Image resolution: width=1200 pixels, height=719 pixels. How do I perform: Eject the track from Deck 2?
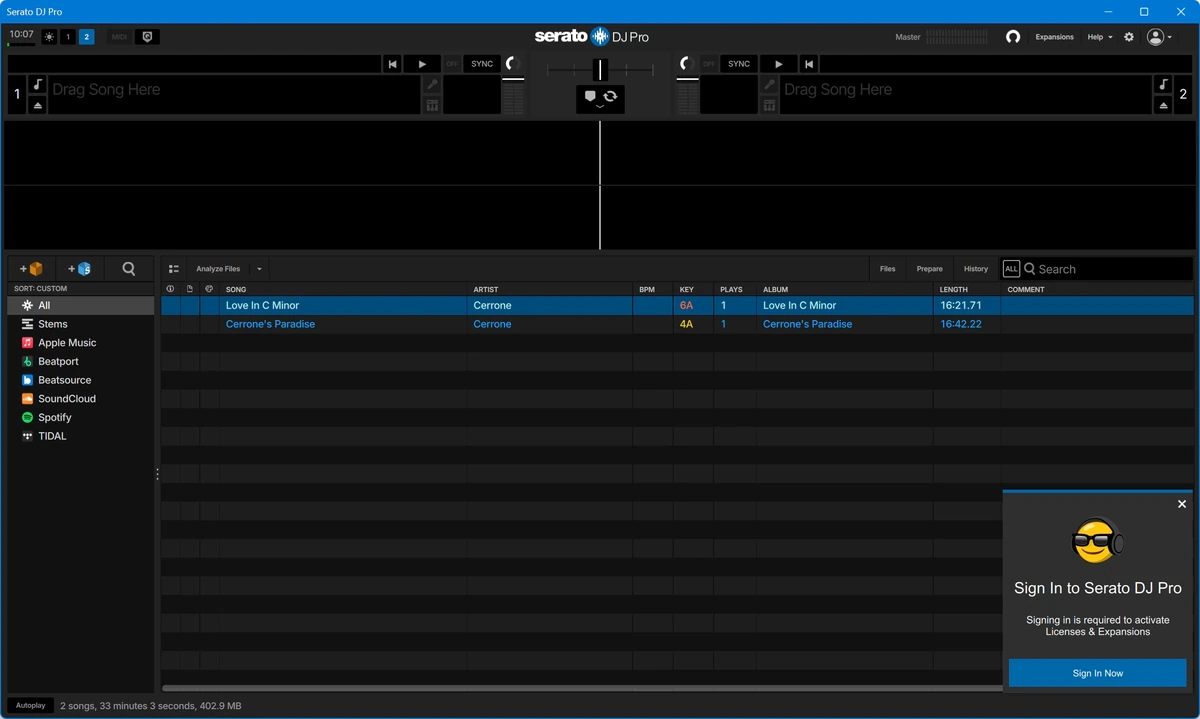coord(1163,105)
